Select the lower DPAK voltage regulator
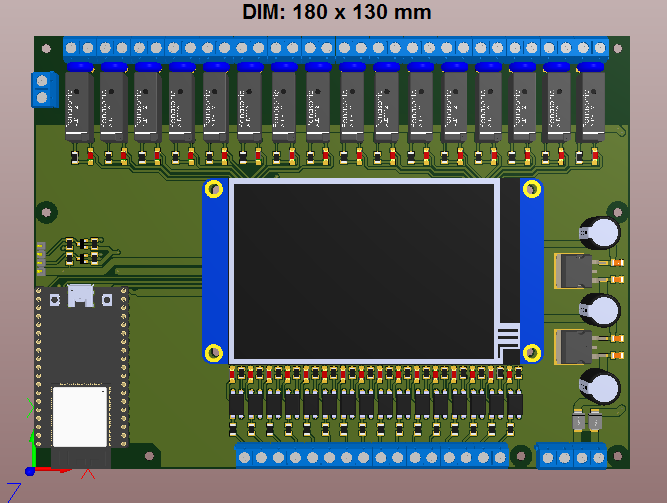 (x=573, y=347)
